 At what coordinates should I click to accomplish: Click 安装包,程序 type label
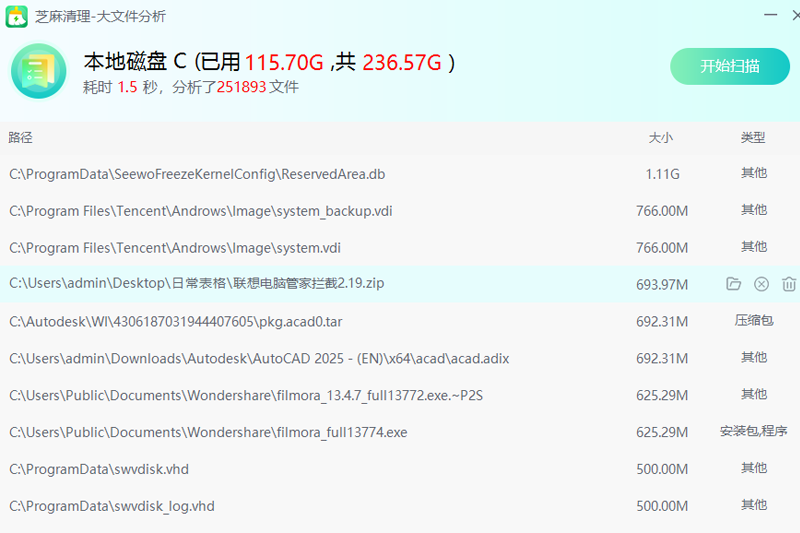(x=754, y=431)
